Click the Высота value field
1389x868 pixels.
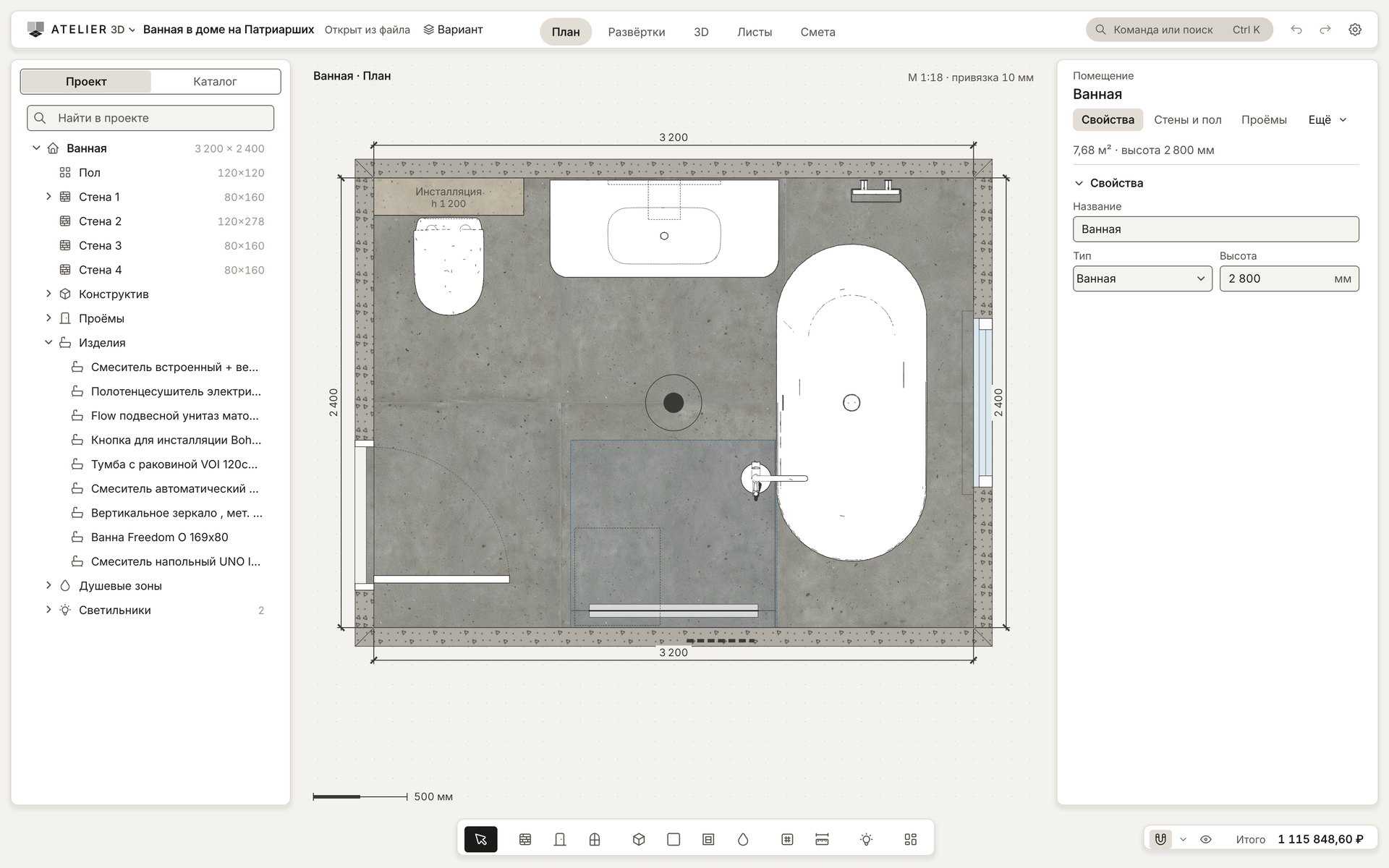point(1289,278)
